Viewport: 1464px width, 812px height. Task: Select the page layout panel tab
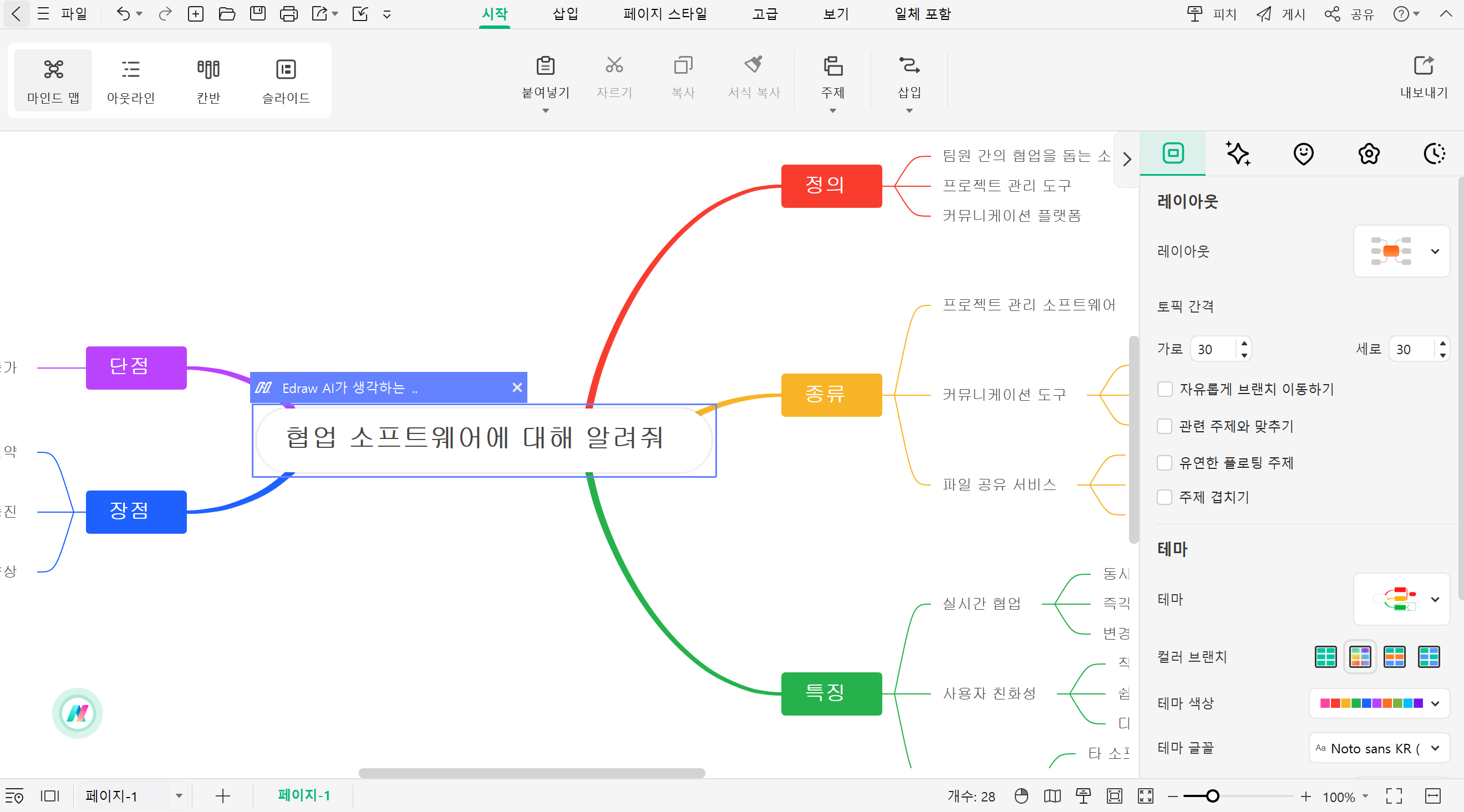pyautogui.click(x=1173, y=154)
